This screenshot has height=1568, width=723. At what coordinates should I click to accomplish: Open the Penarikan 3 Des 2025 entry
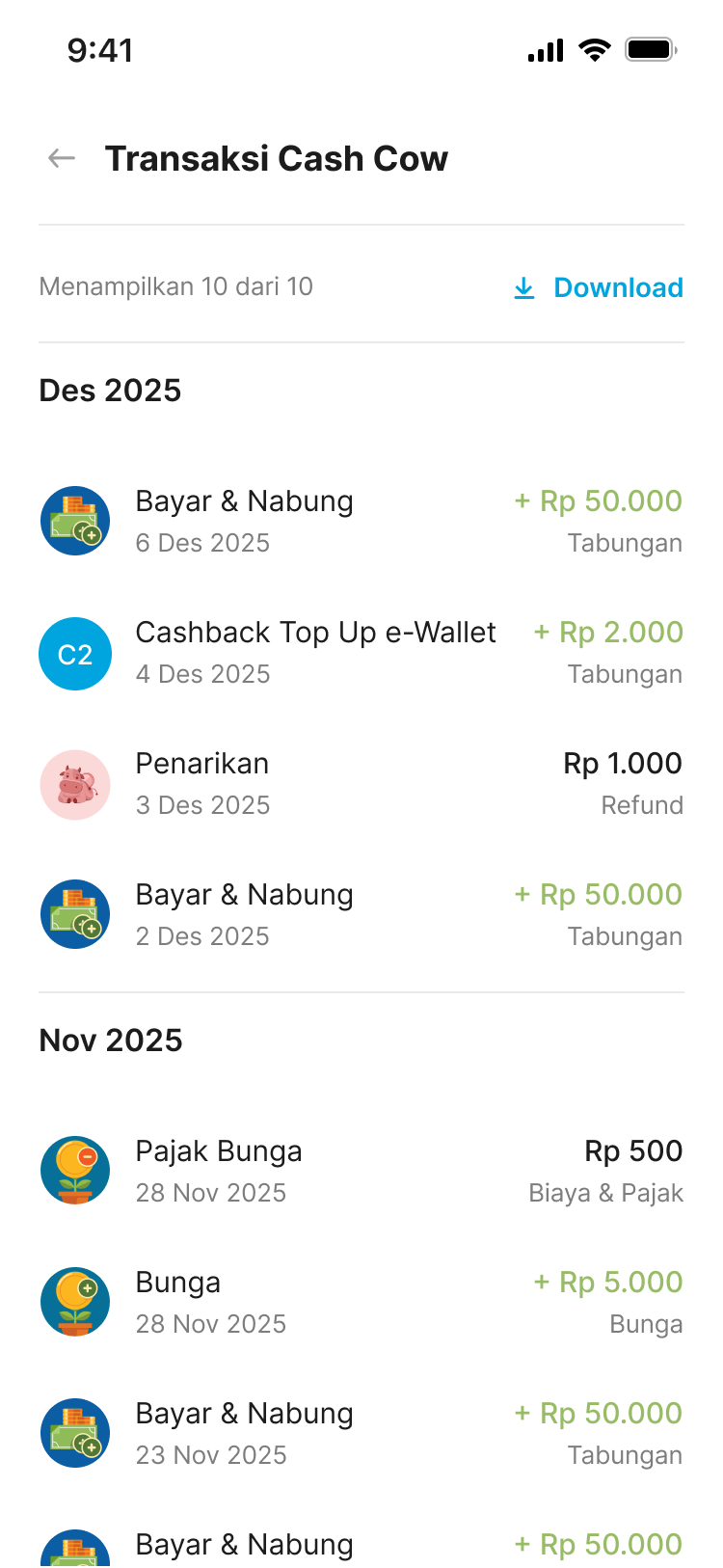tap(202, 765)
